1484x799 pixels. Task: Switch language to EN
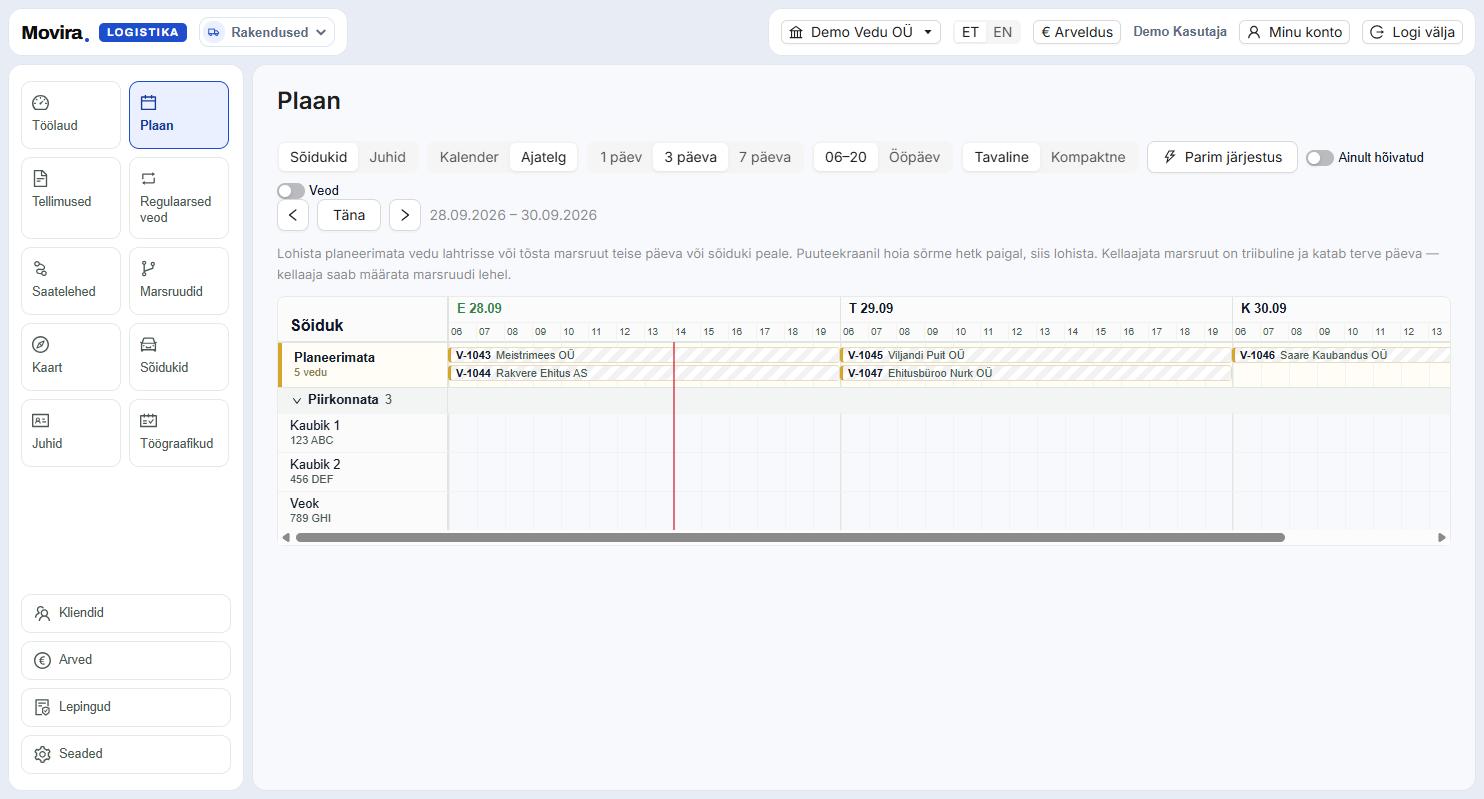click(1002, 32)
